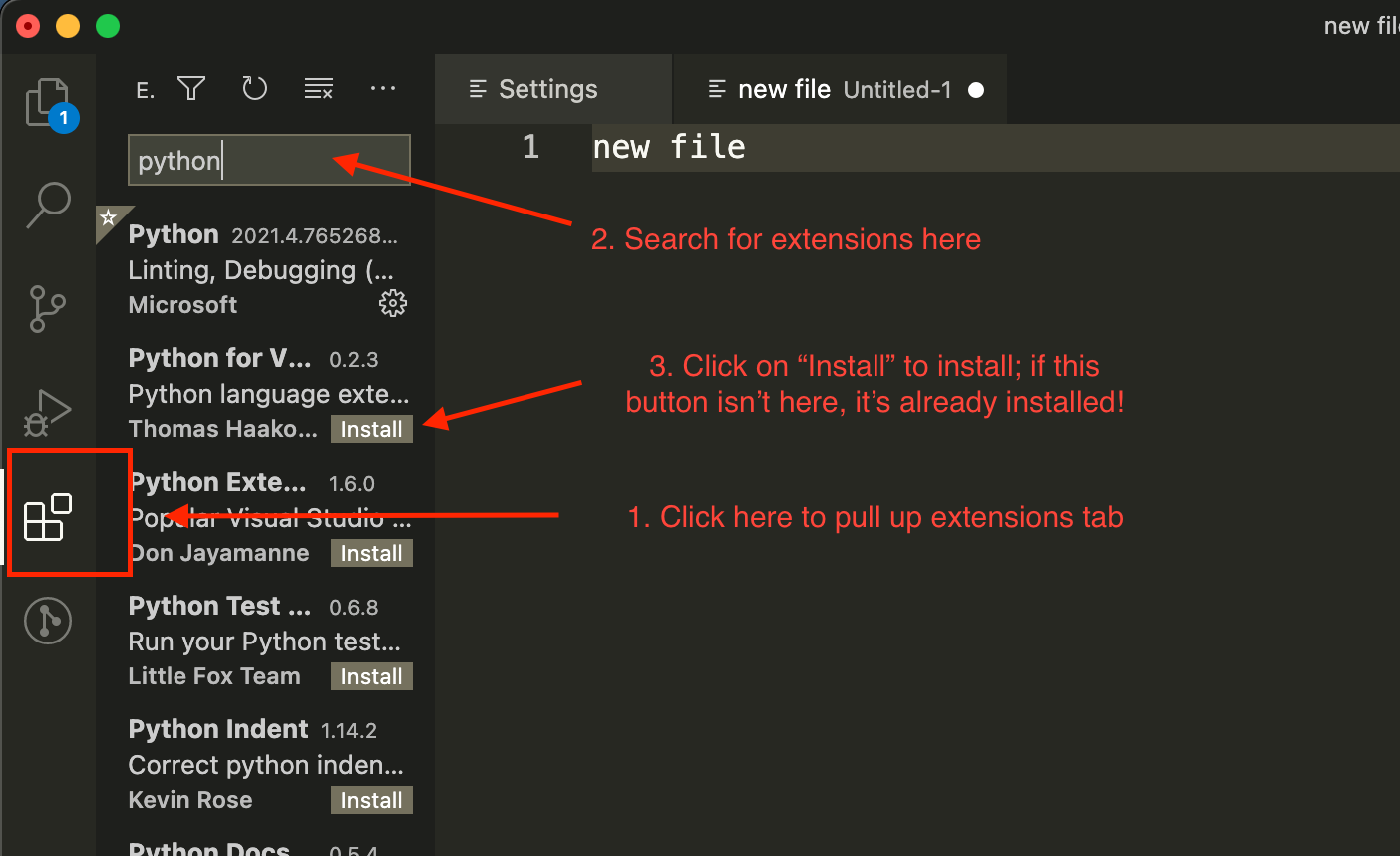1400x856 pixels.
Task: Select the Python Test Explorer extension entry
Action: [x=267, y=641]
